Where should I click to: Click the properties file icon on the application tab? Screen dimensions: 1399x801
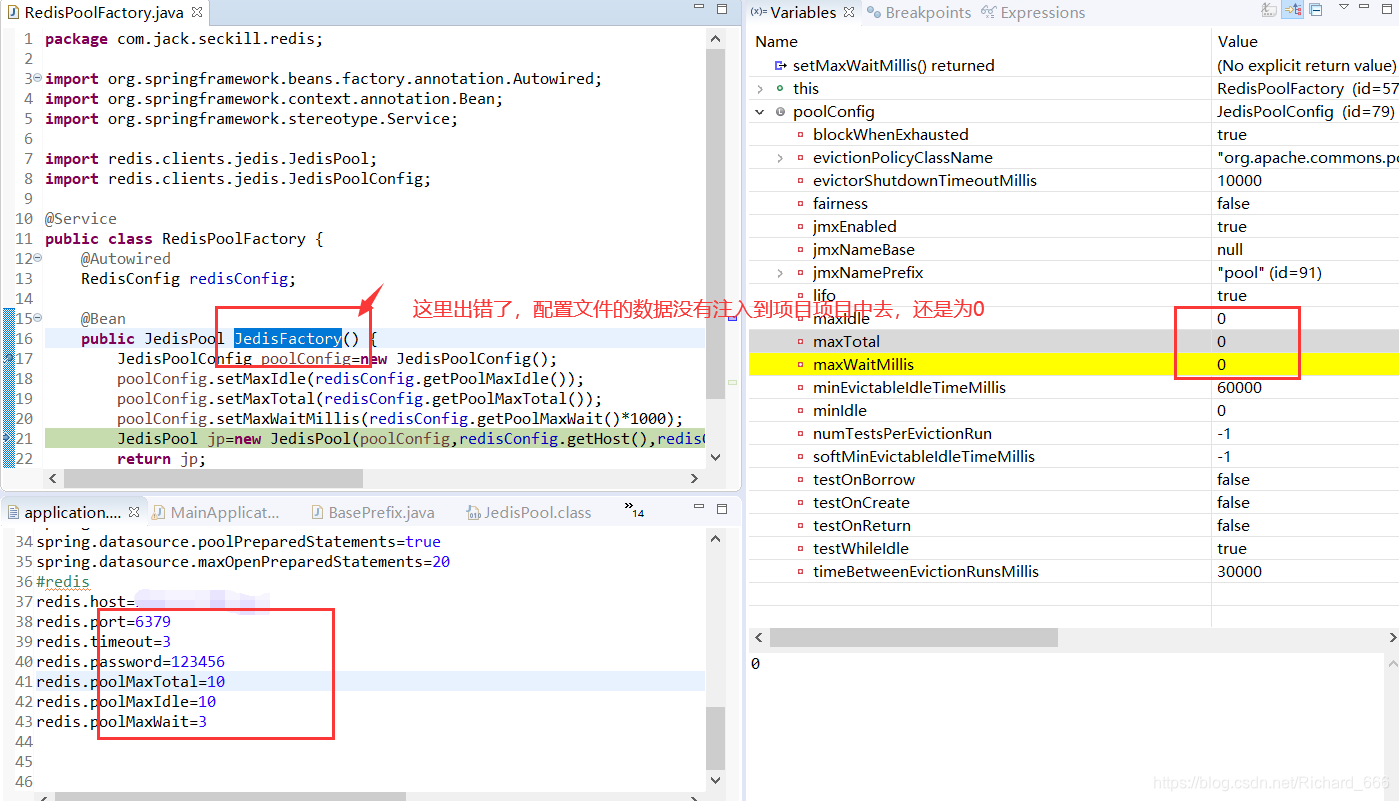tap(13, 511)
